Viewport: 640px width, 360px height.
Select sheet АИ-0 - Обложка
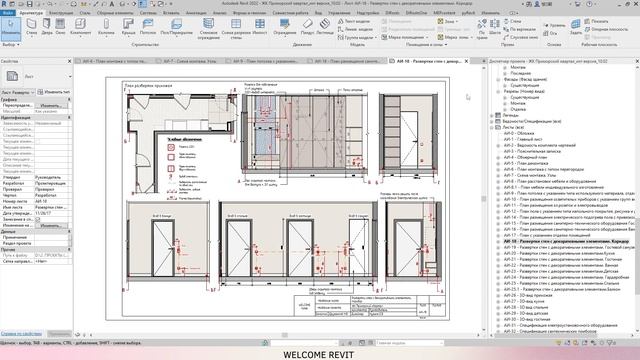point(519,133)
